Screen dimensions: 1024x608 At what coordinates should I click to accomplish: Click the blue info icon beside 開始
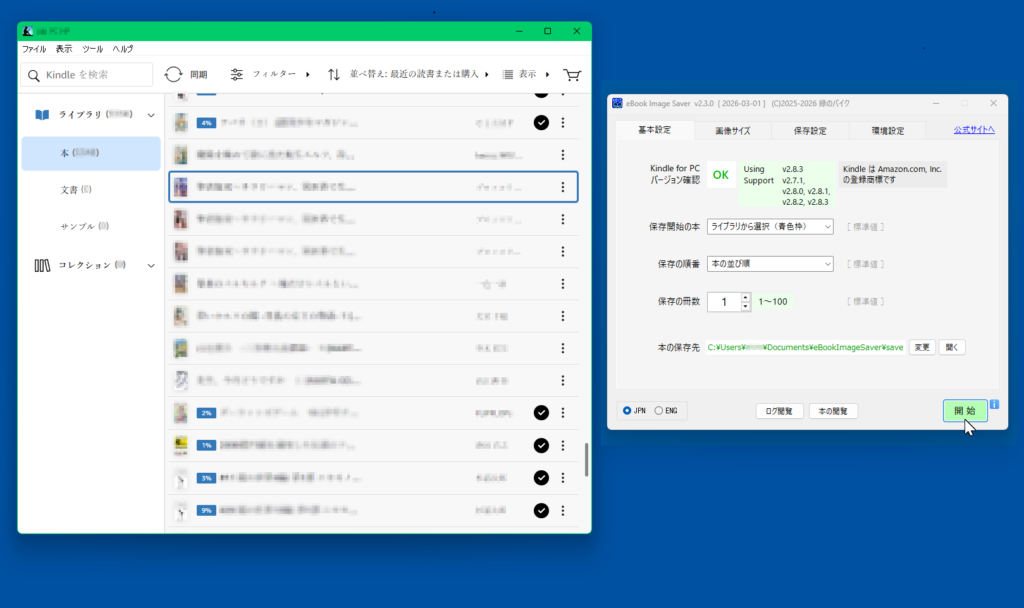coord(994,405)
